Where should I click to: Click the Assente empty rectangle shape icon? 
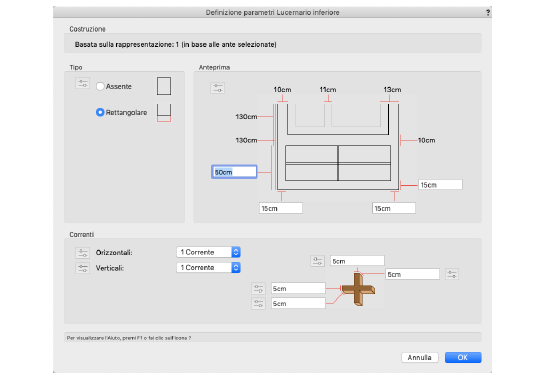164,86
